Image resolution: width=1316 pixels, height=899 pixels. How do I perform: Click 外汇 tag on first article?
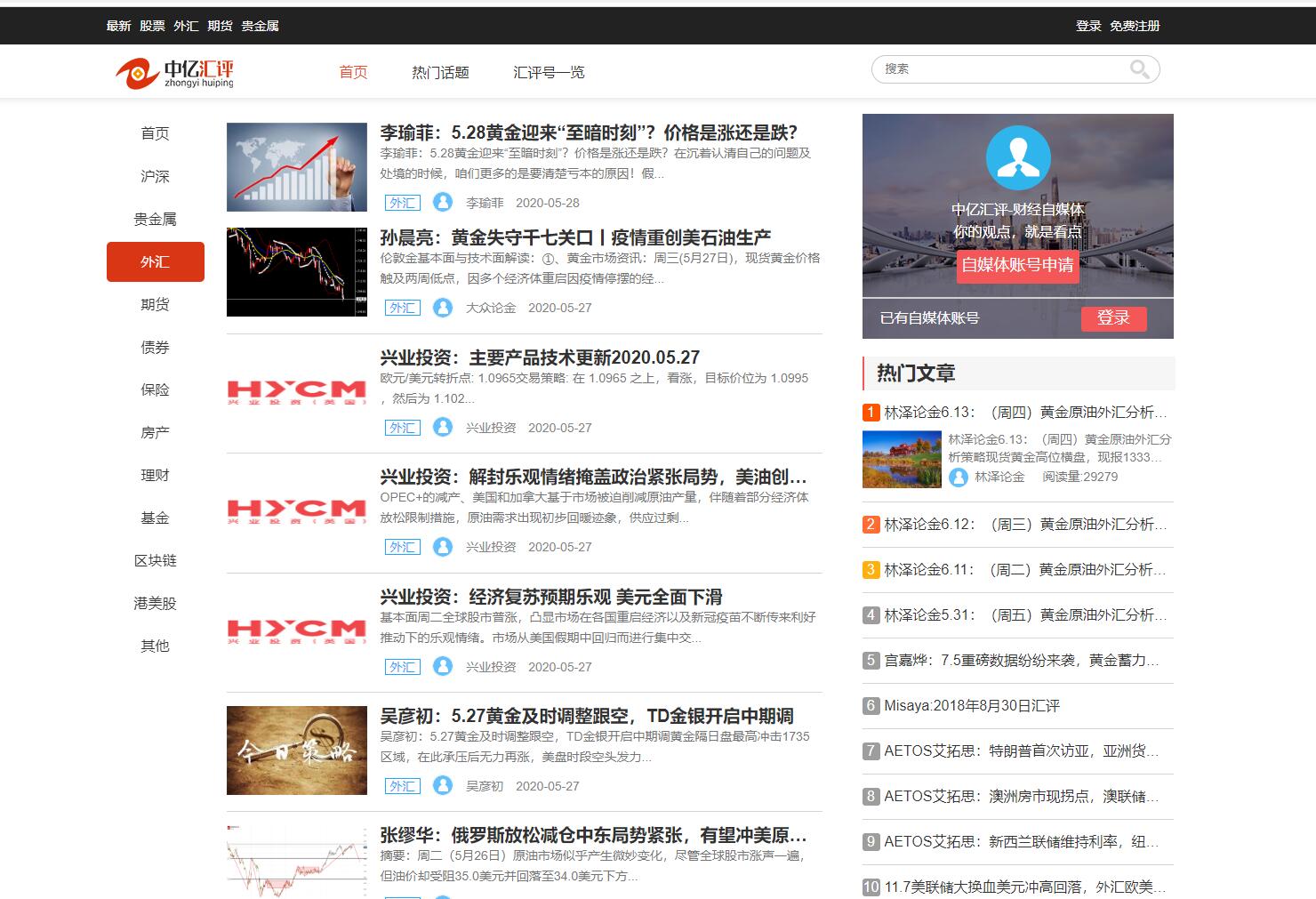402,203
